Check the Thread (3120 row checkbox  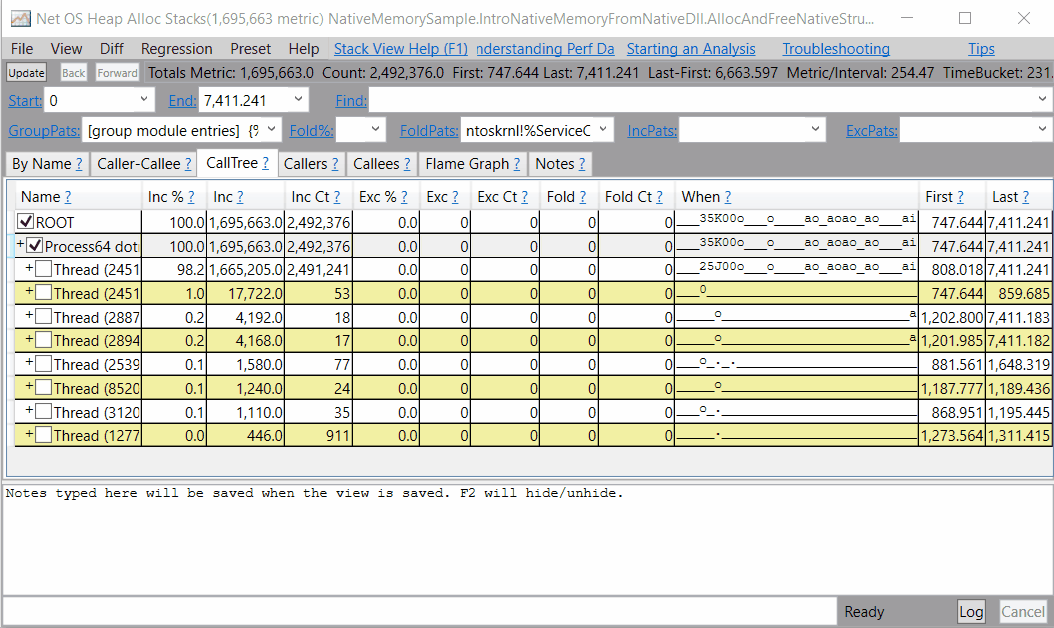tap(44, 411)
